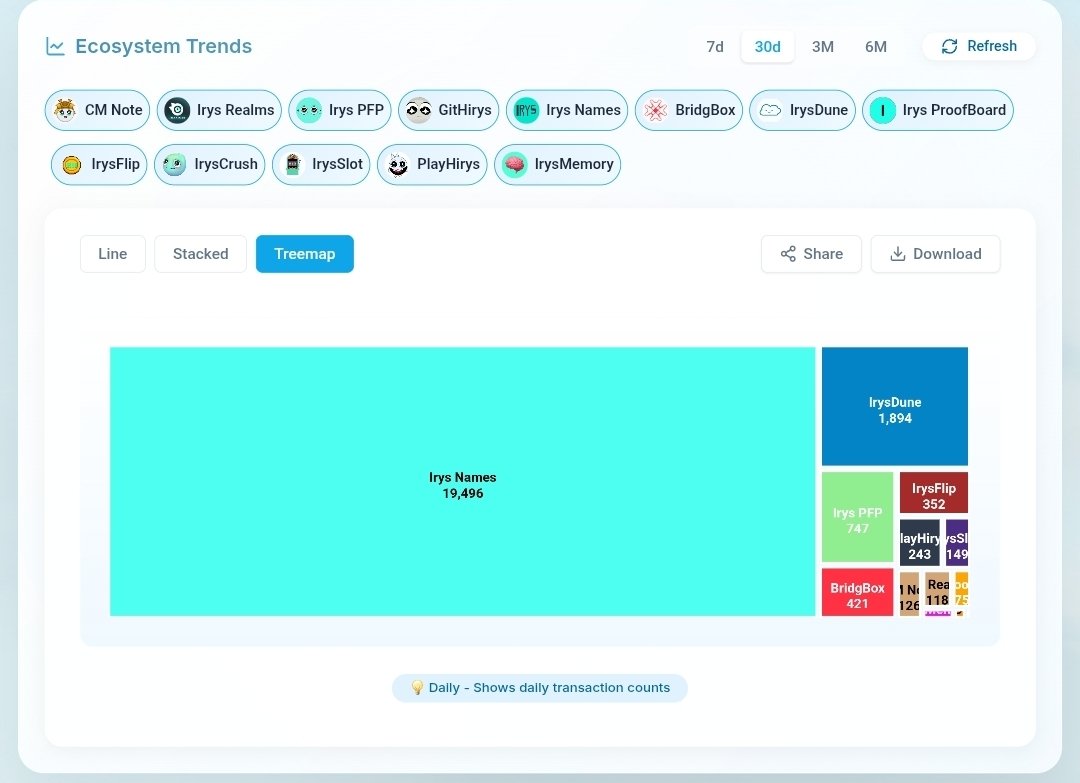This screenshot has height=783, width=1080.
Task: Toggle the IrysFlip label in filter chip
Action: 116,165
